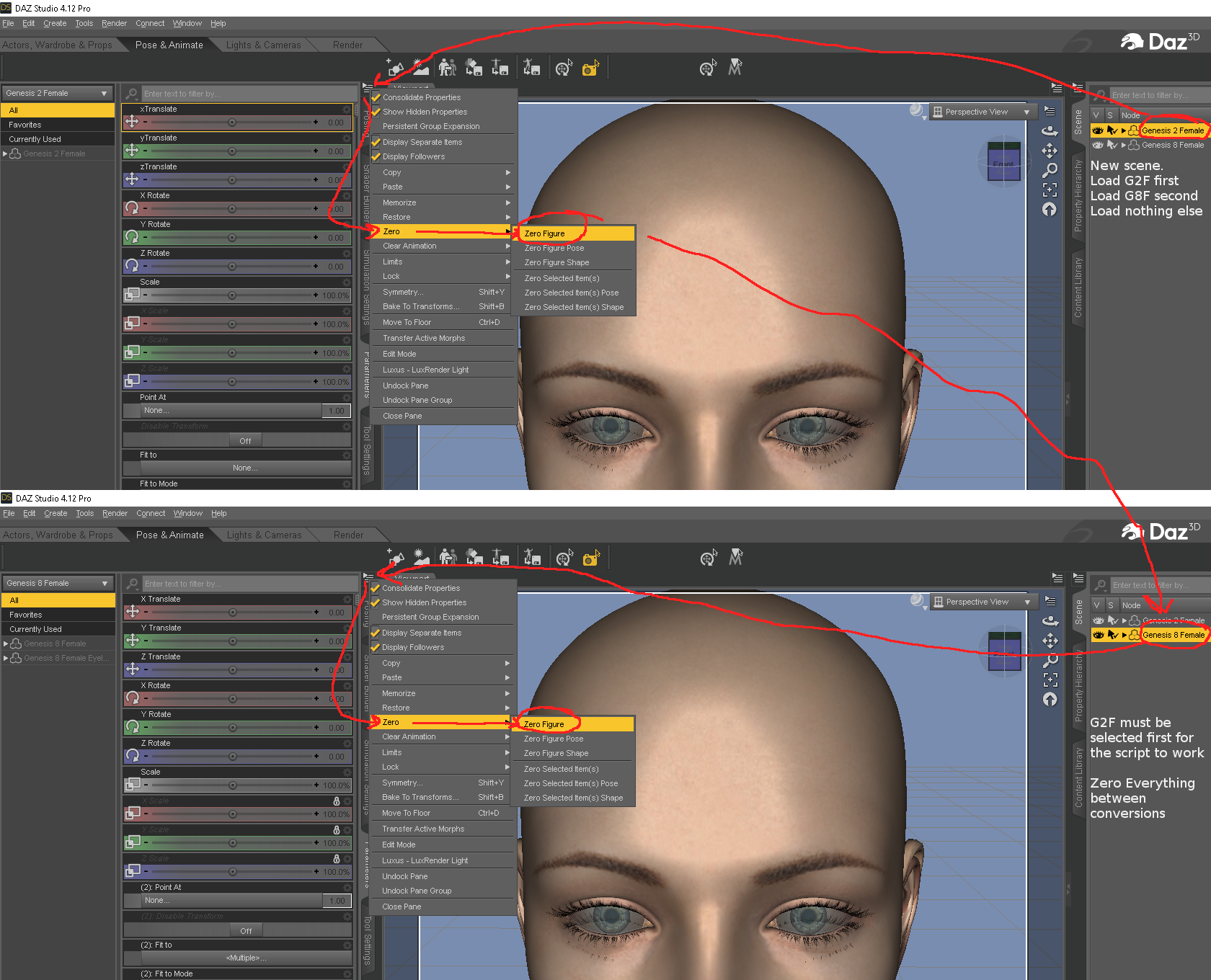The height and width of the screenshot is (980, 1211).
Task: Open the Genesis 2 Female dropdown in upper Parameters
Action: pos(58,93)
